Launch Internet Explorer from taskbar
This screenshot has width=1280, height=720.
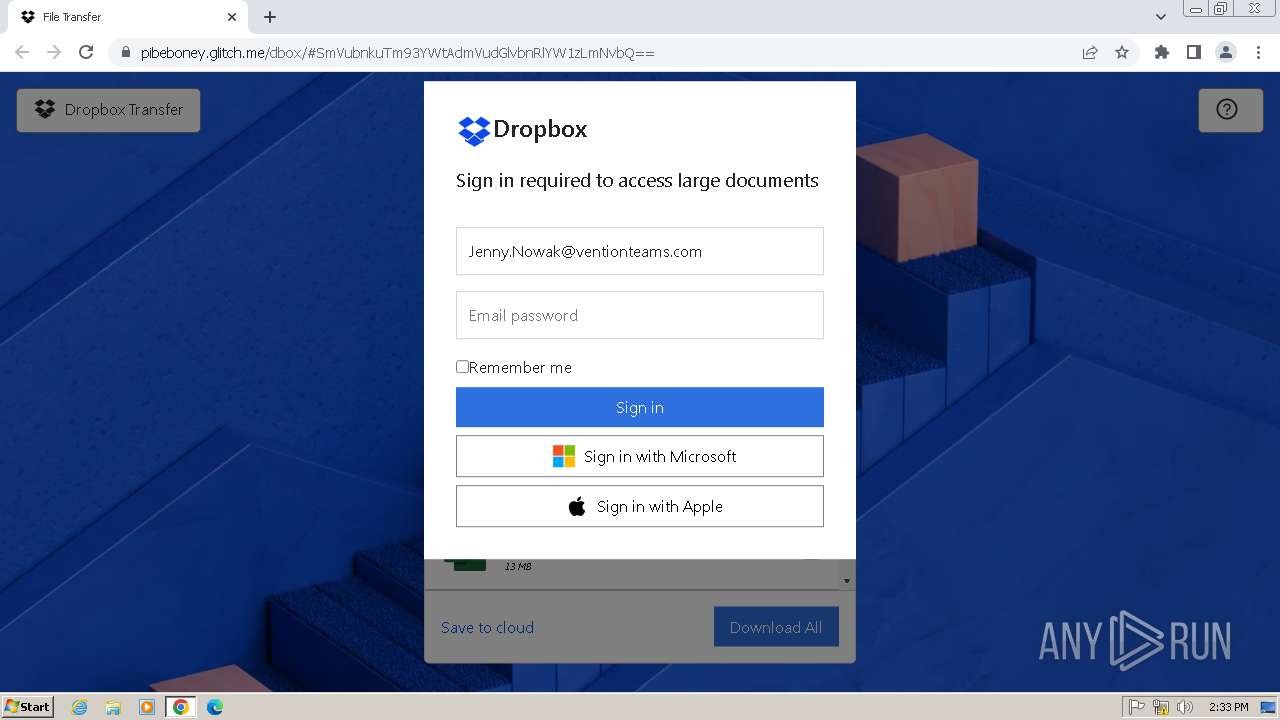tap(79, 707)
